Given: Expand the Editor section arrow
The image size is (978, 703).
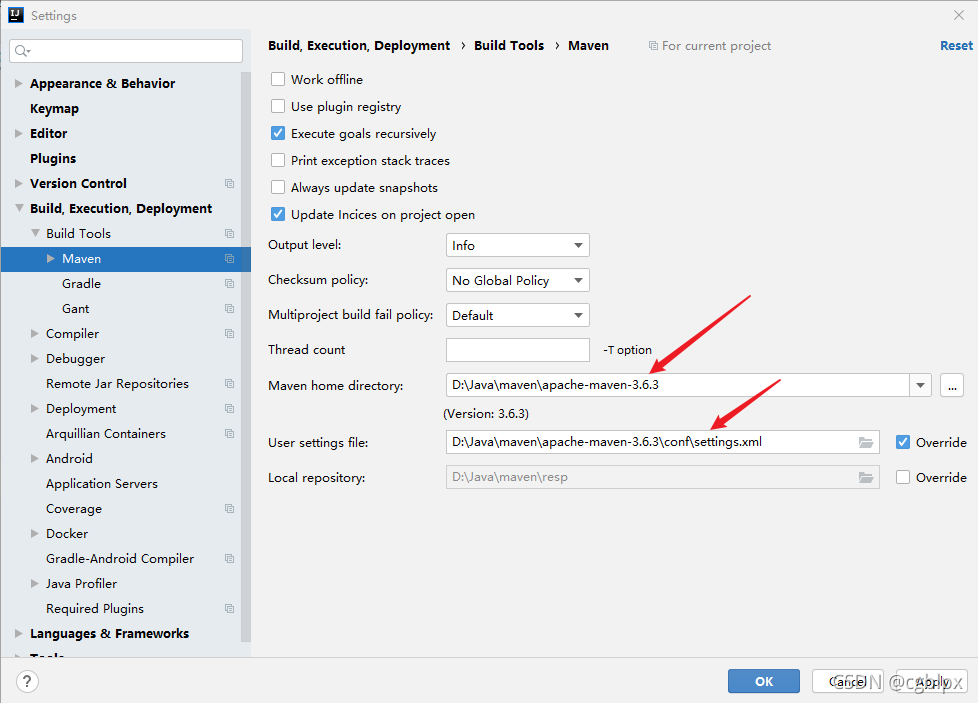Looking at the screenshot, I should [19, 133].
